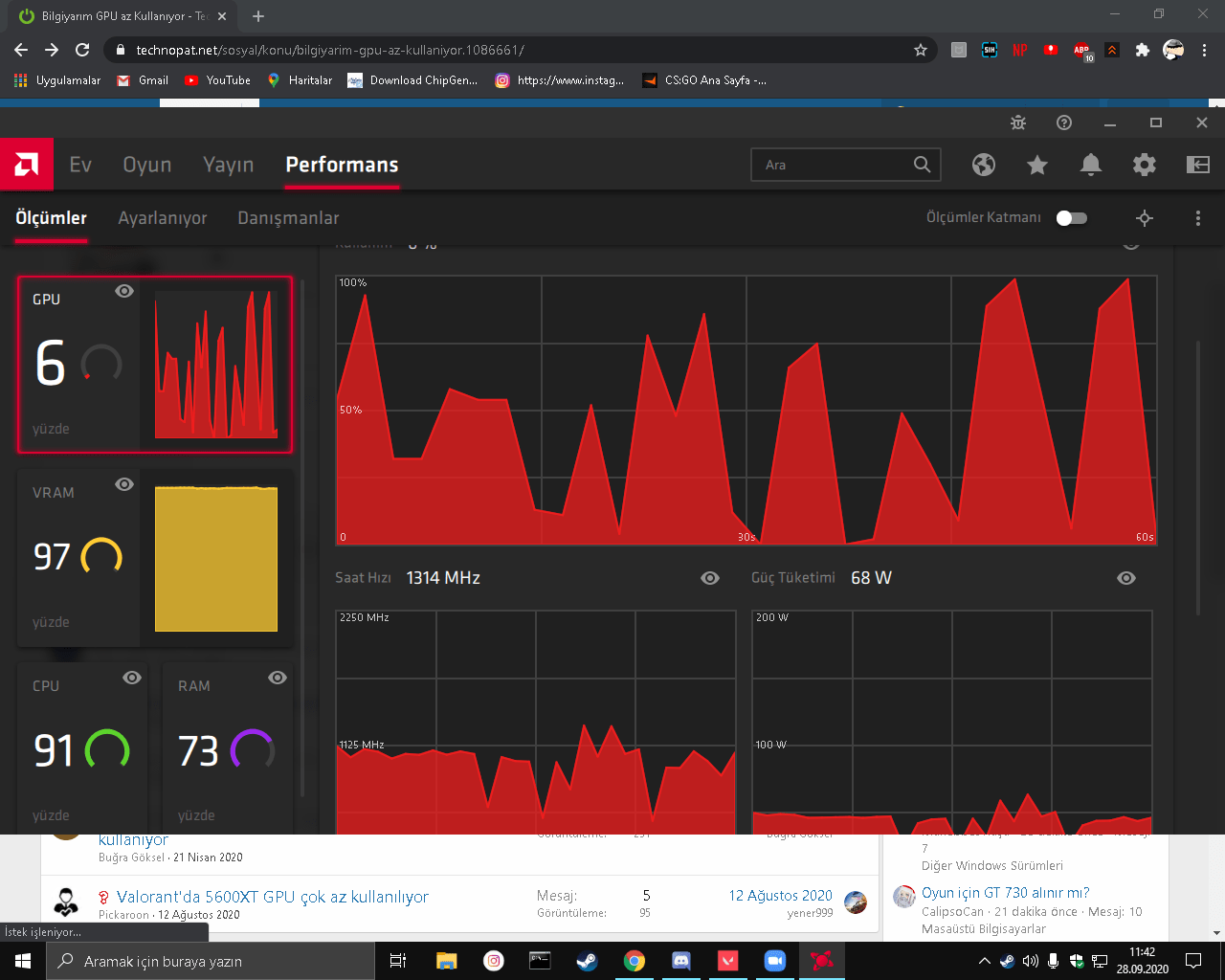Bookmark this page with the star icon
The height and width of the screenshot is (980, 1225).
point(921,50)
